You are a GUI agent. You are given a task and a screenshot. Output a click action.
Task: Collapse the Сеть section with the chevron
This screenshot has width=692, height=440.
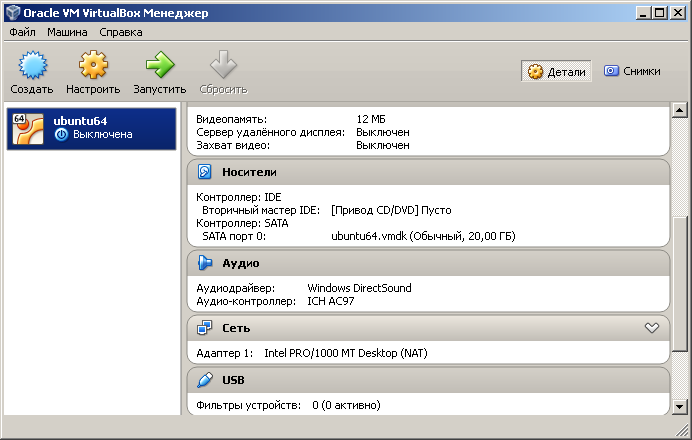[651, 328]
